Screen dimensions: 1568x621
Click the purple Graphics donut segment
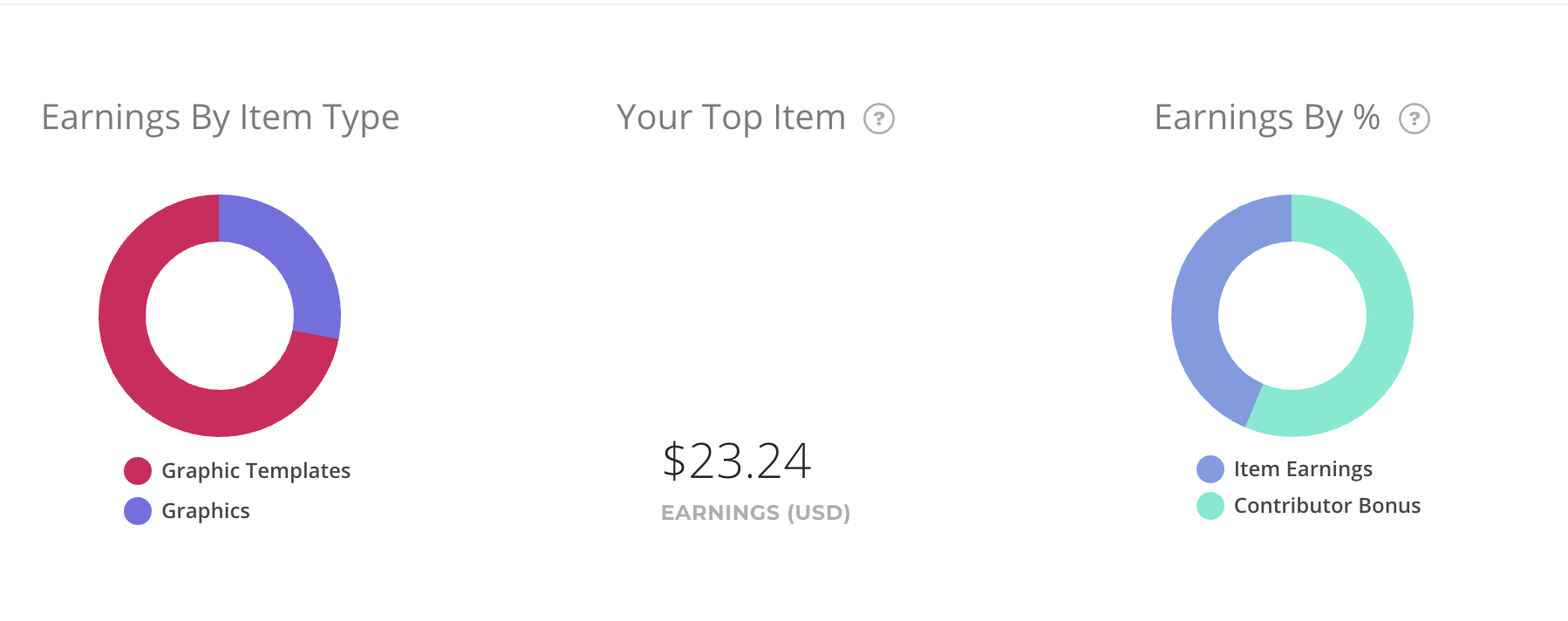292,253
